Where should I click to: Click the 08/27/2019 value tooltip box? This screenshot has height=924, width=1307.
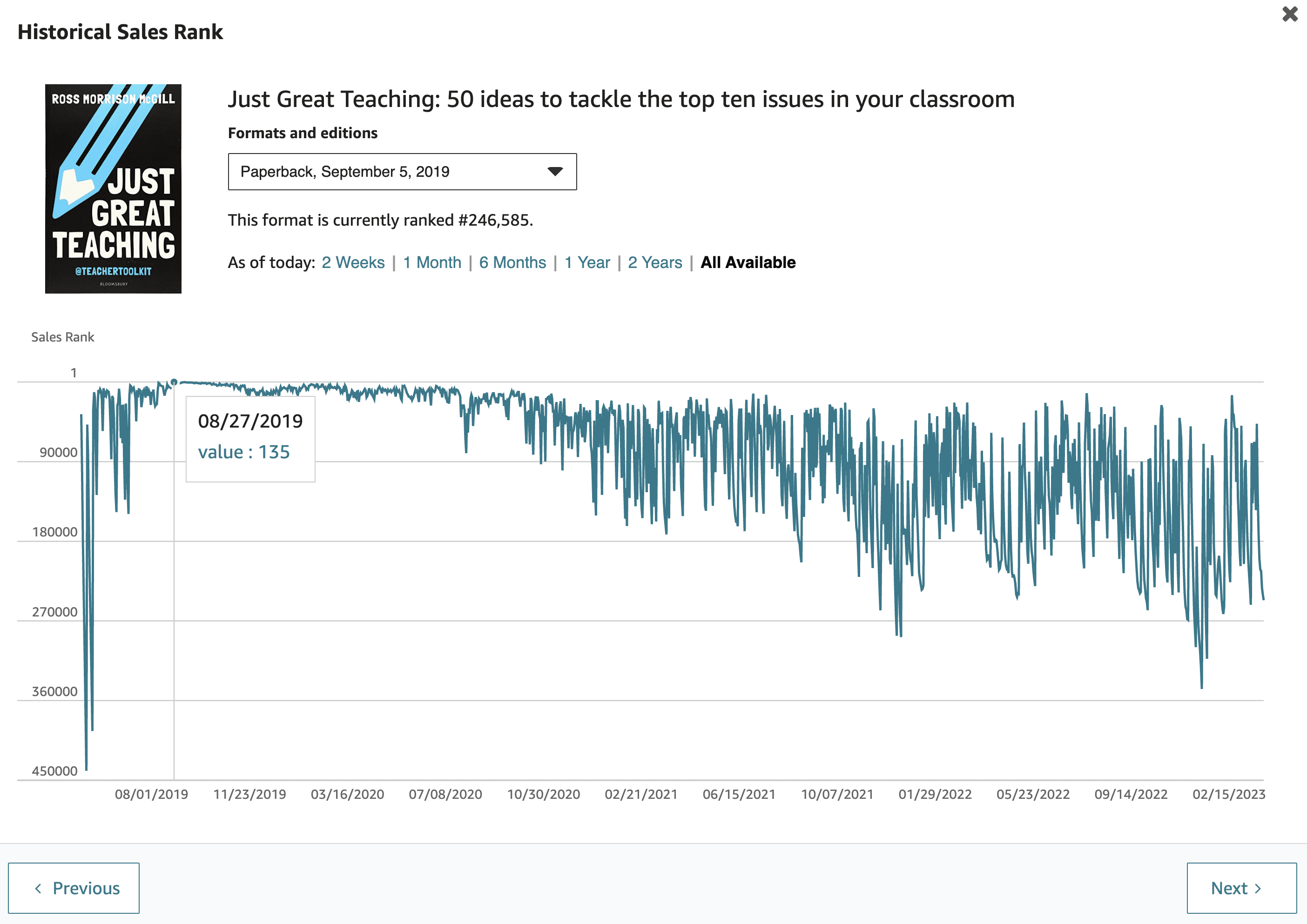(250, 439)
